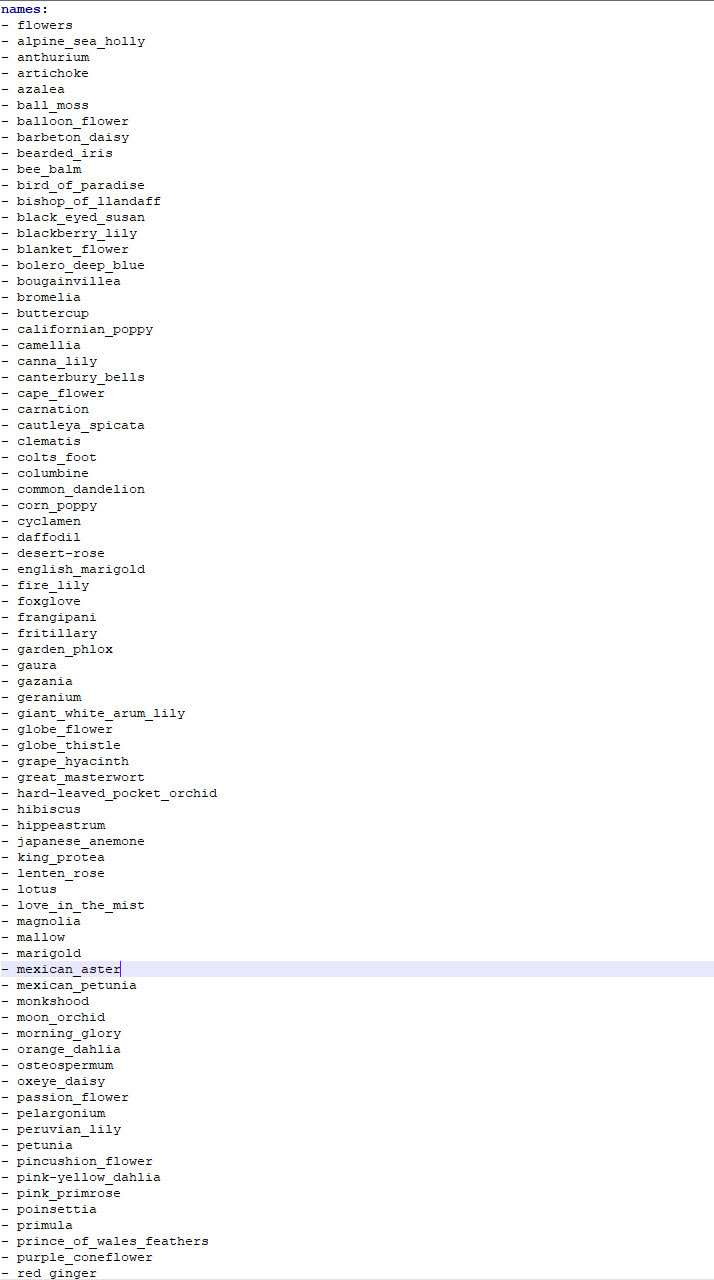Click the highlighted 'mexican_aster' line
This screenshot has height=1280, width=714.
(357, 969)
